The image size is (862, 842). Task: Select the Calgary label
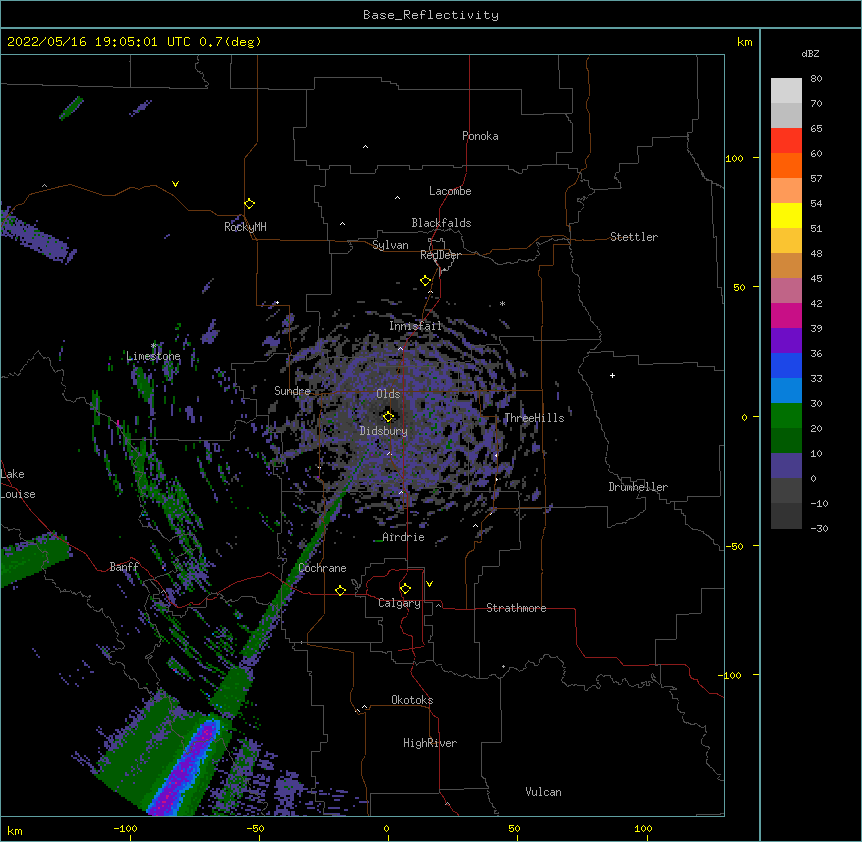(x=400, y=603)
